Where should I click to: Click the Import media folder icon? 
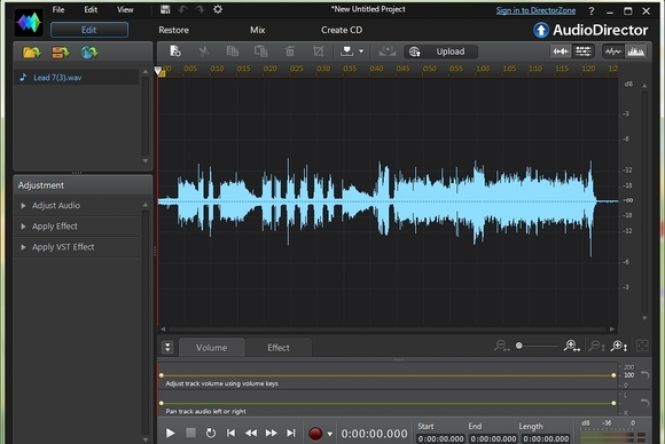pyautogui.click(x=31, y=52)
